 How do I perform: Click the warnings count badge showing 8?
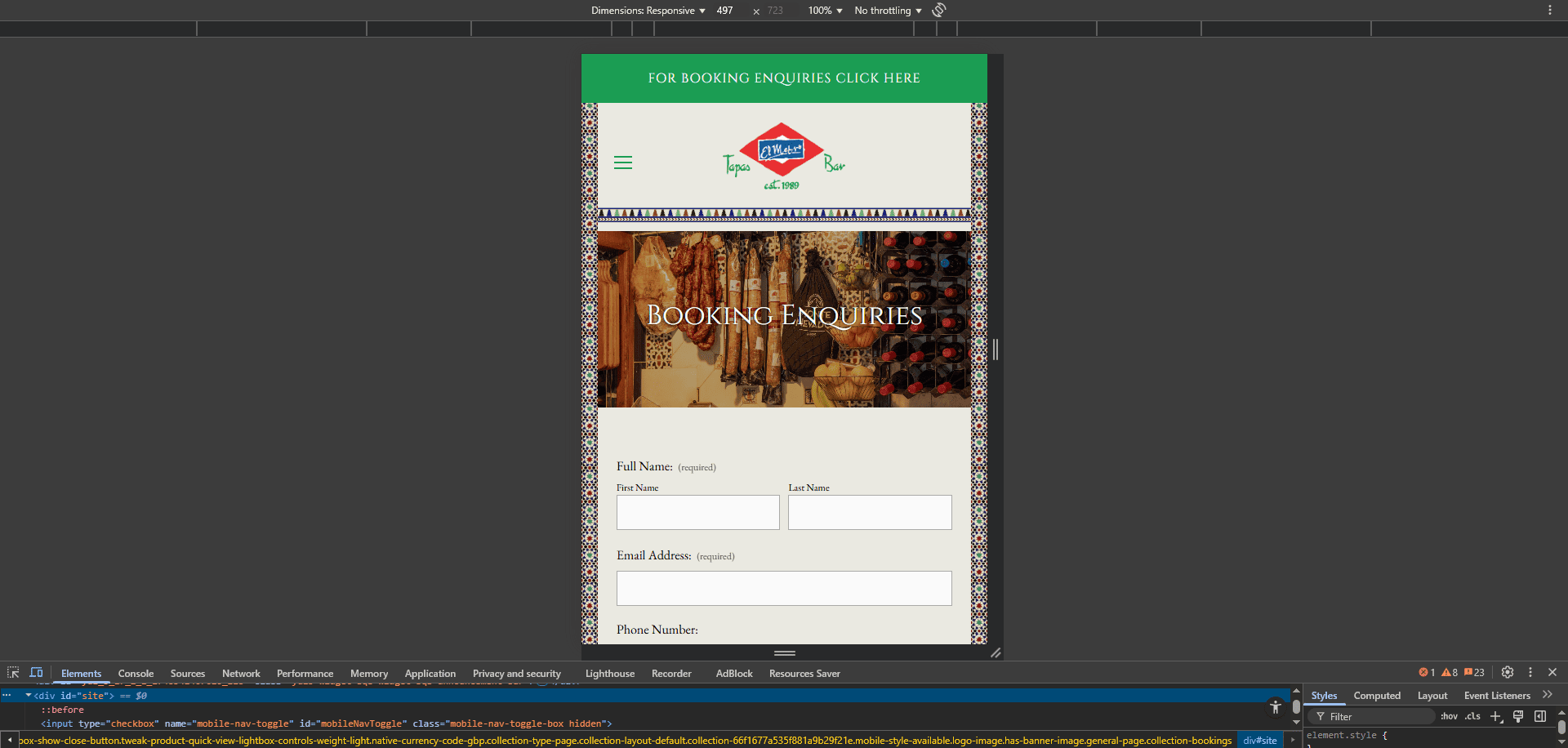1450,673
